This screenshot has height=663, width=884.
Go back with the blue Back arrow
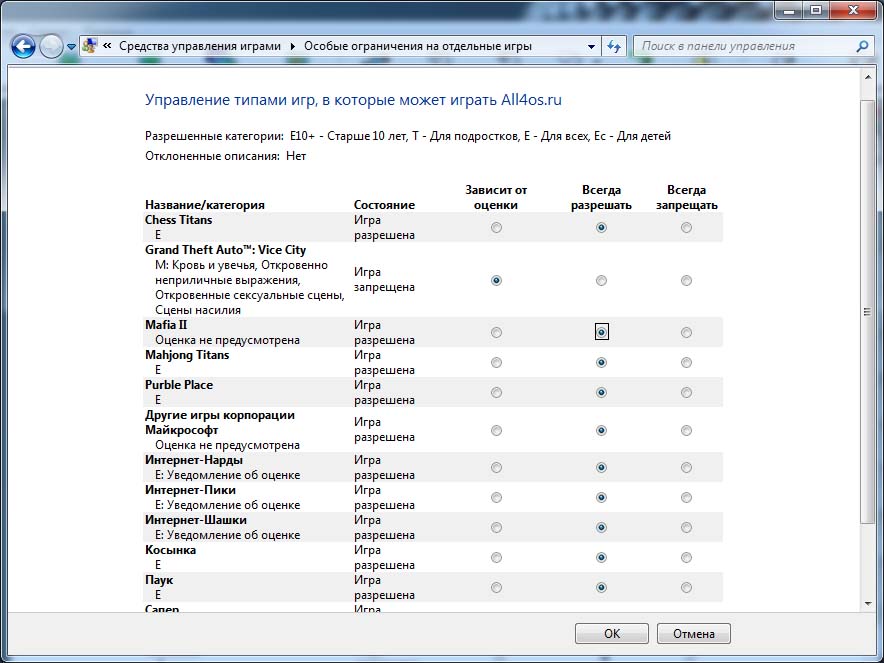point(23,46)
